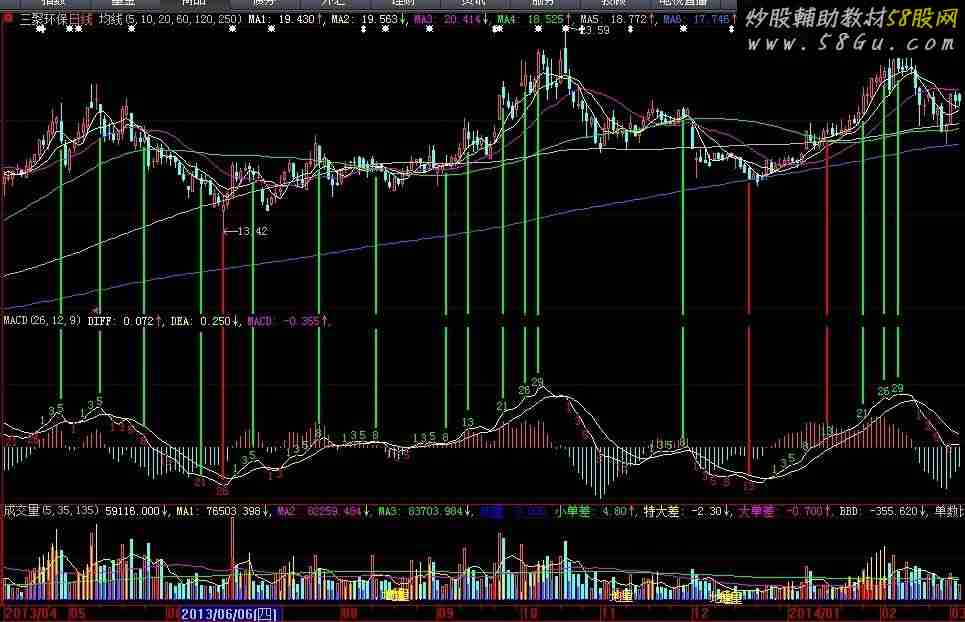Screen dimensions: 965x622
Task: Jump to month 09 on the time axis
Action: (x=445, y=614)
